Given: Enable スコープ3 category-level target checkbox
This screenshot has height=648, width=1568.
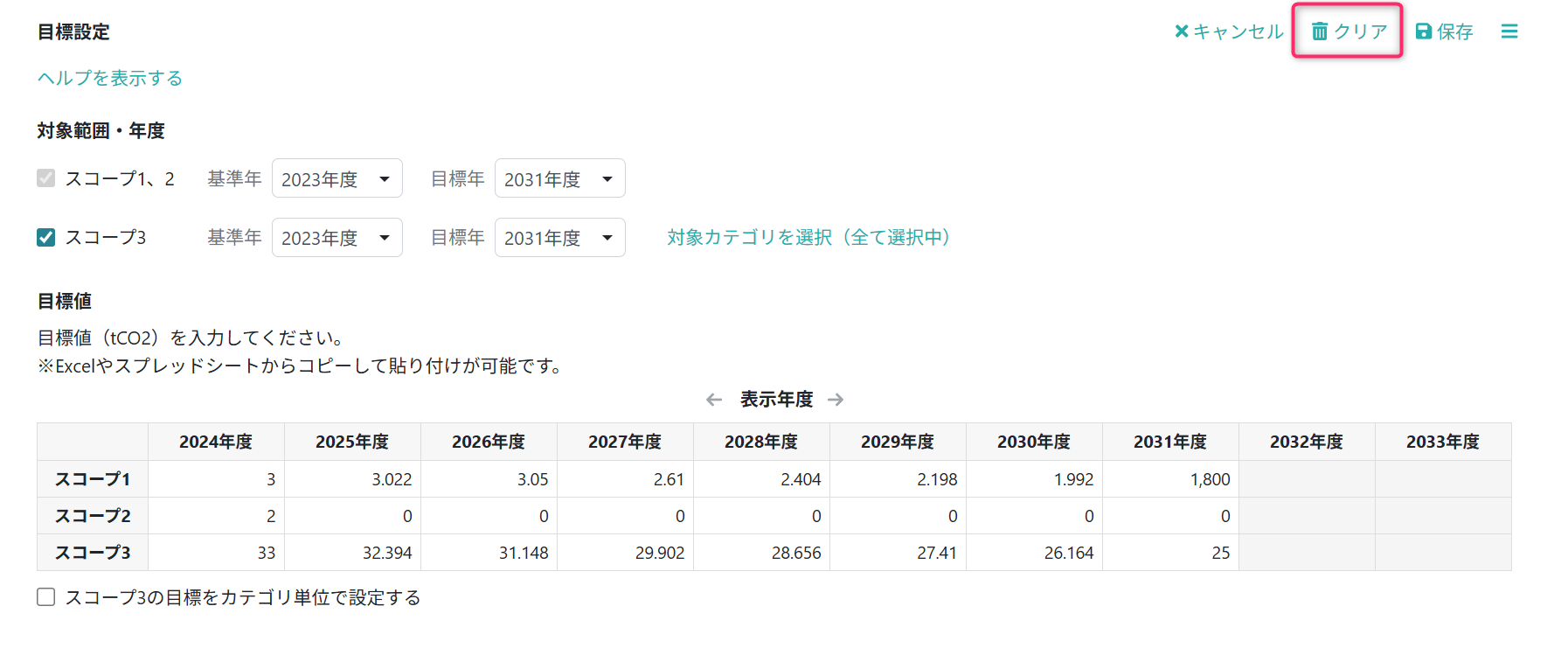Looking at the screenshot, I should [x=46, y=597].
